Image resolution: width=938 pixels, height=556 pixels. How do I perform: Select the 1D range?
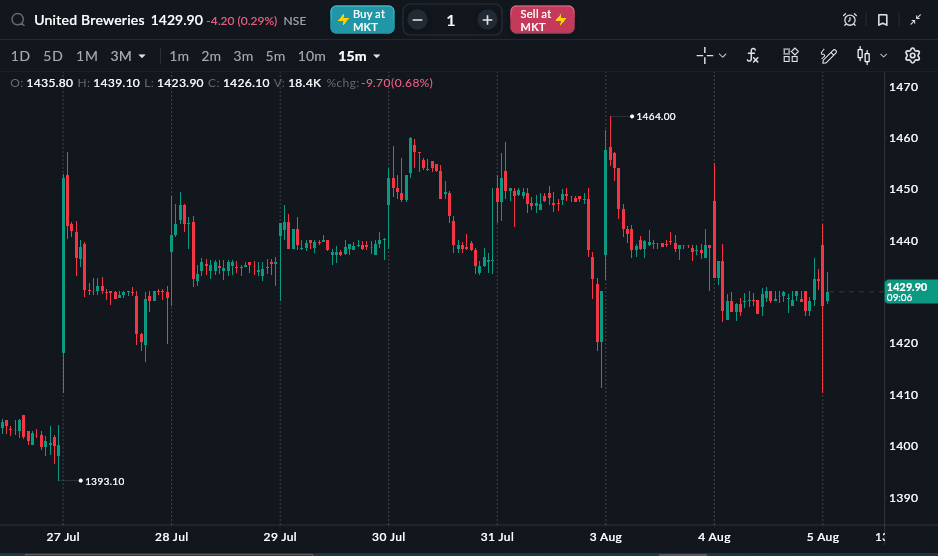(x=20, y=56)
